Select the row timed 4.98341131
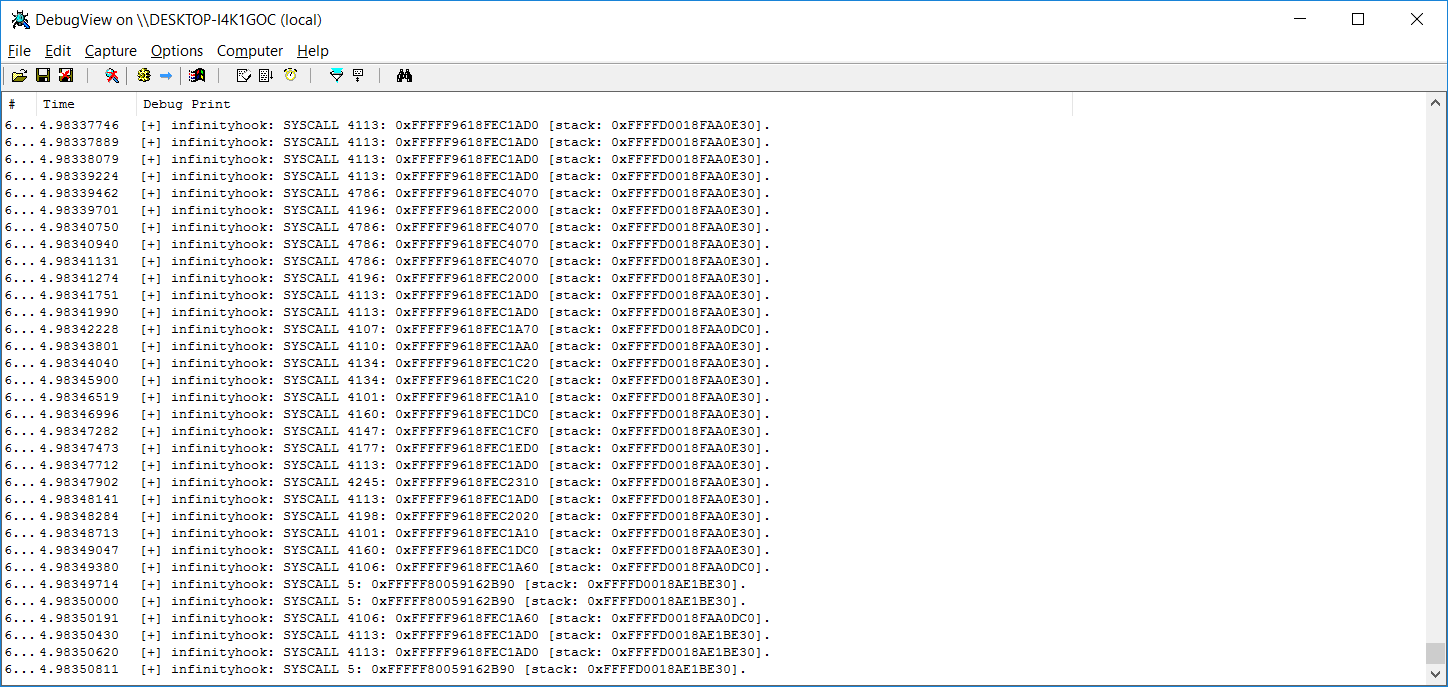 click(714, 261)
